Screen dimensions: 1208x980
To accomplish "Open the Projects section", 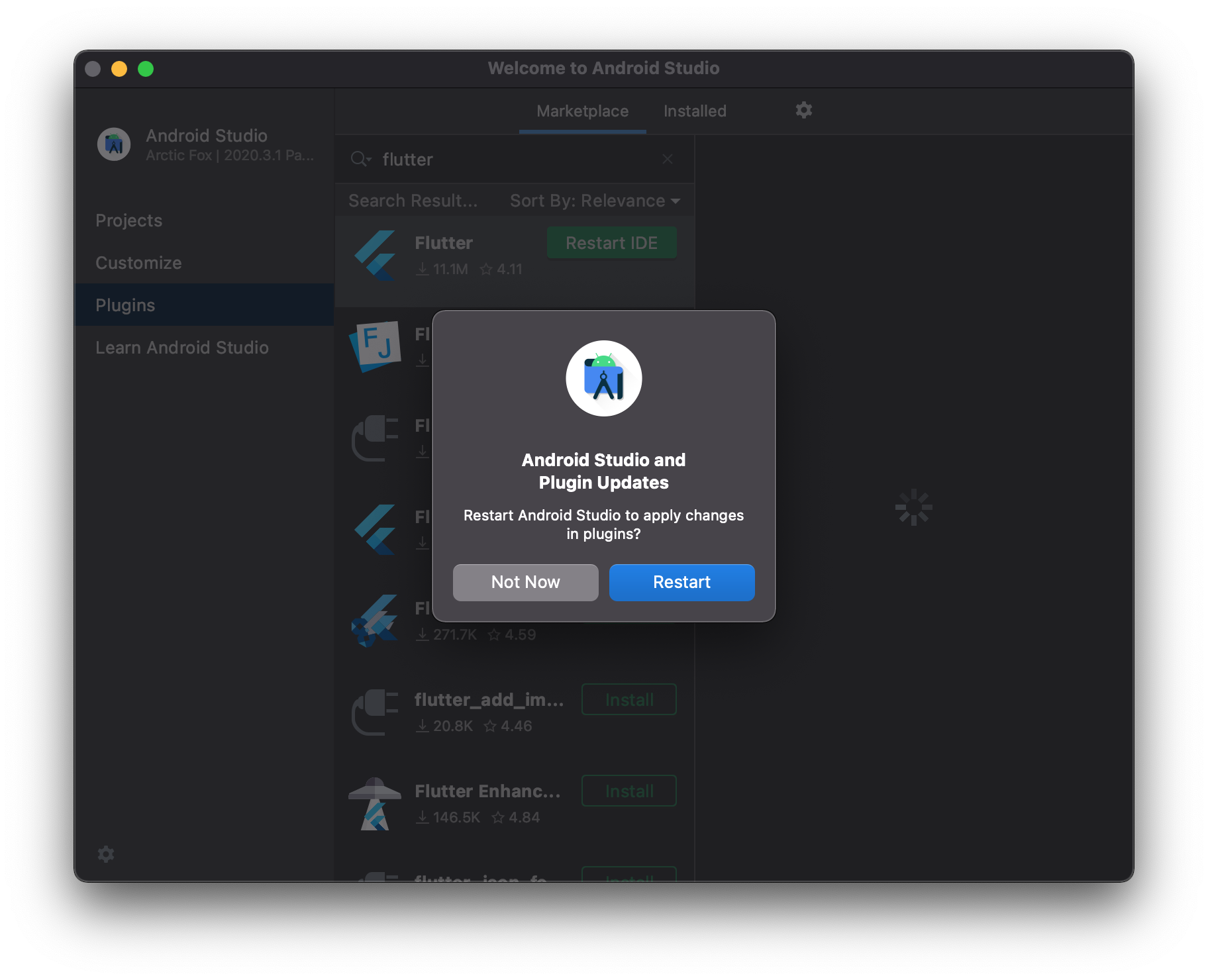I will click(204, 220).
